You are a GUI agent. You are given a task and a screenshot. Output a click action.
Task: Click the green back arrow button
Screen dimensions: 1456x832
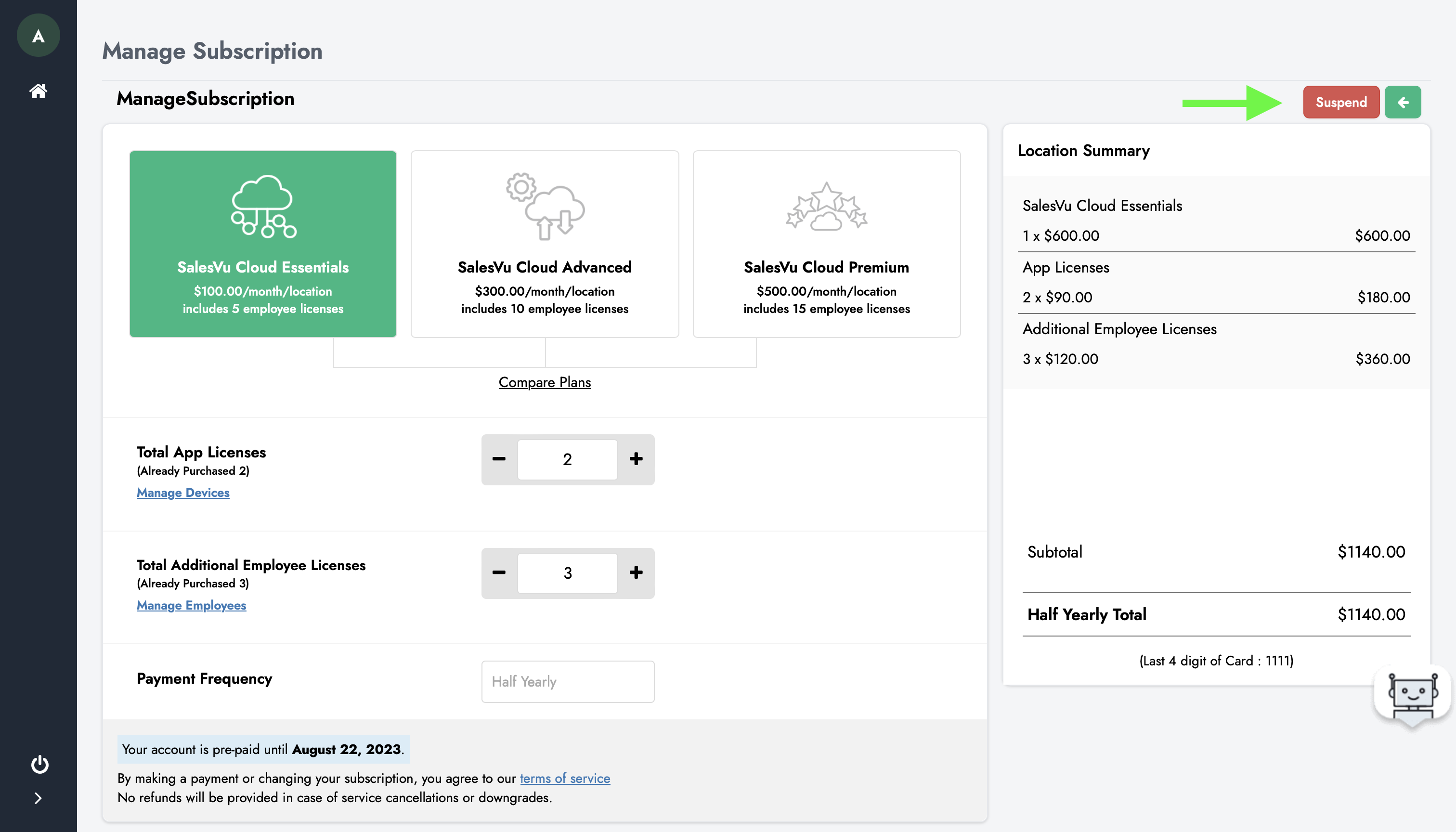pos(1402,102)
